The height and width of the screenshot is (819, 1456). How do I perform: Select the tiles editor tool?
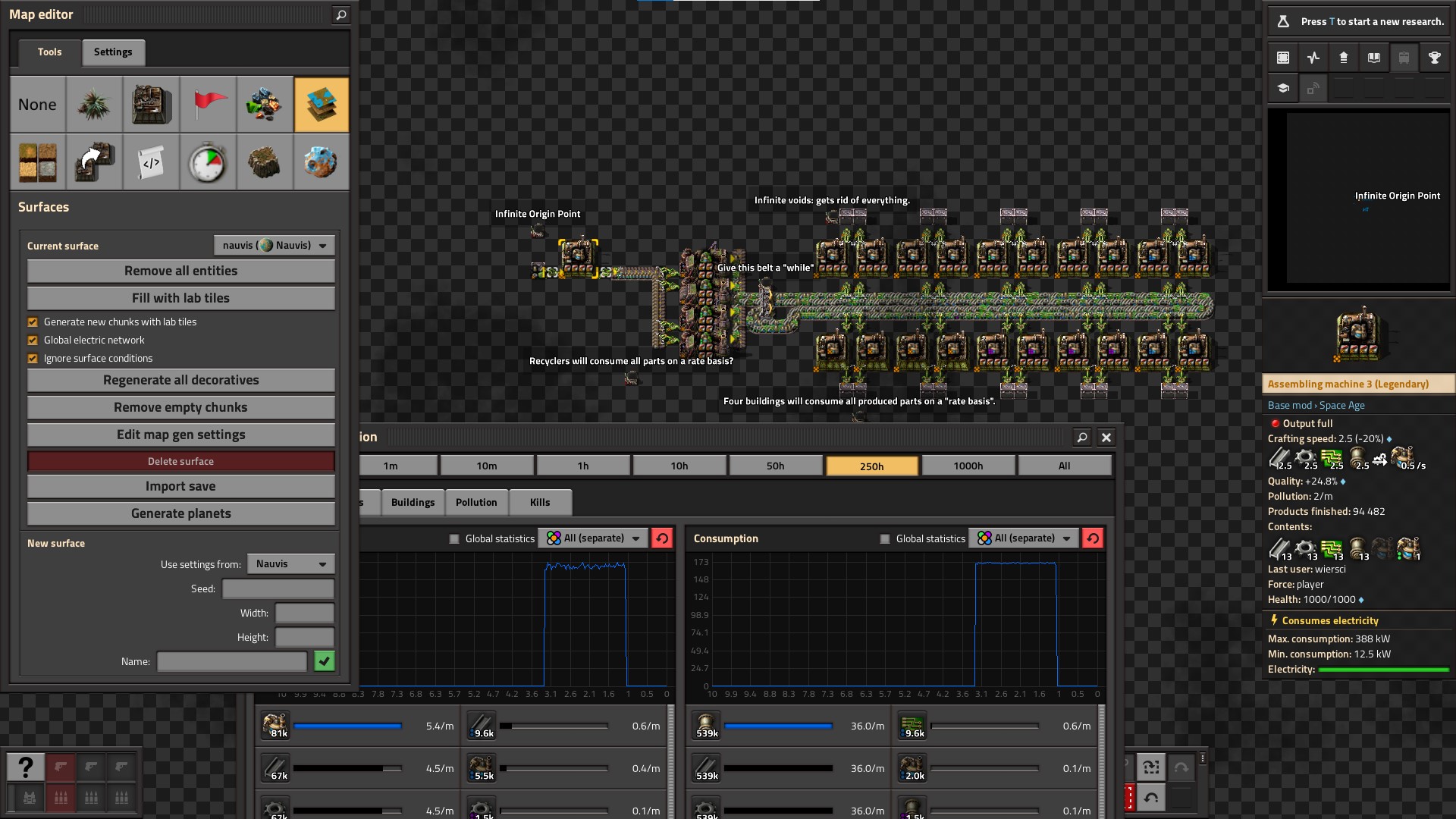pos(37,162)
